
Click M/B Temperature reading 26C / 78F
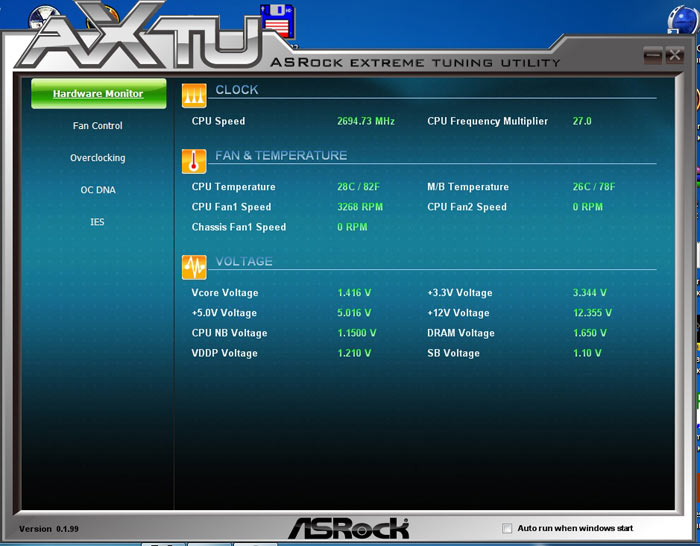(x=594, y=187)
